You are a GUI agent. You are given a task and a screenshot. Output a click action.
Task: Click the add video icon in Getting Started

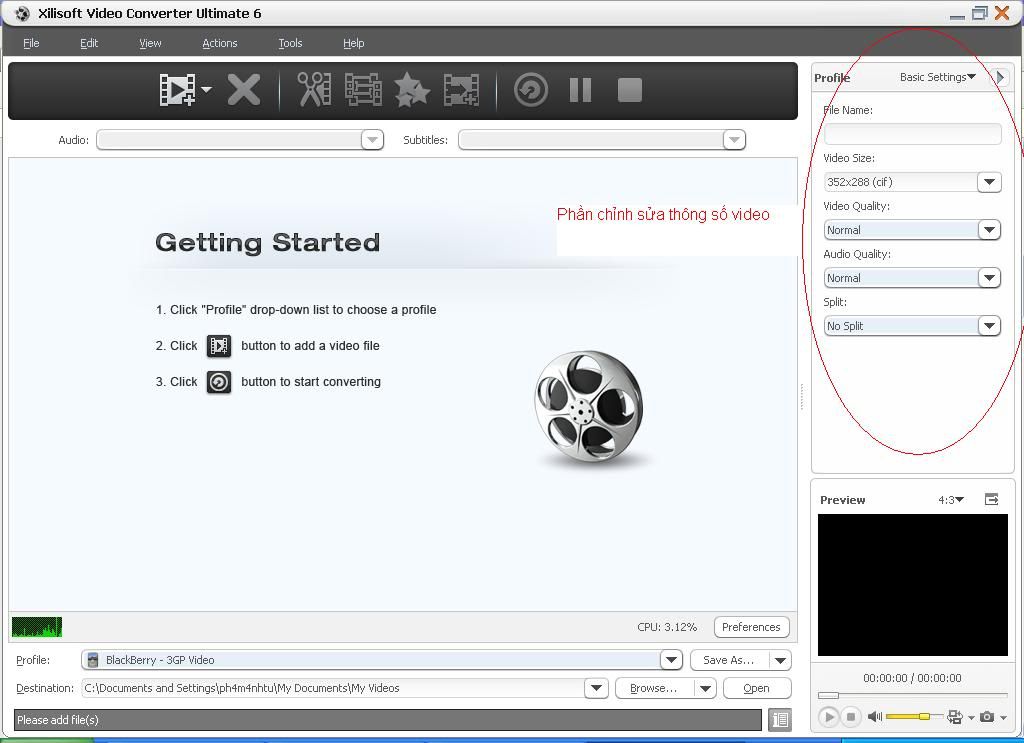(x=219, y=346)
